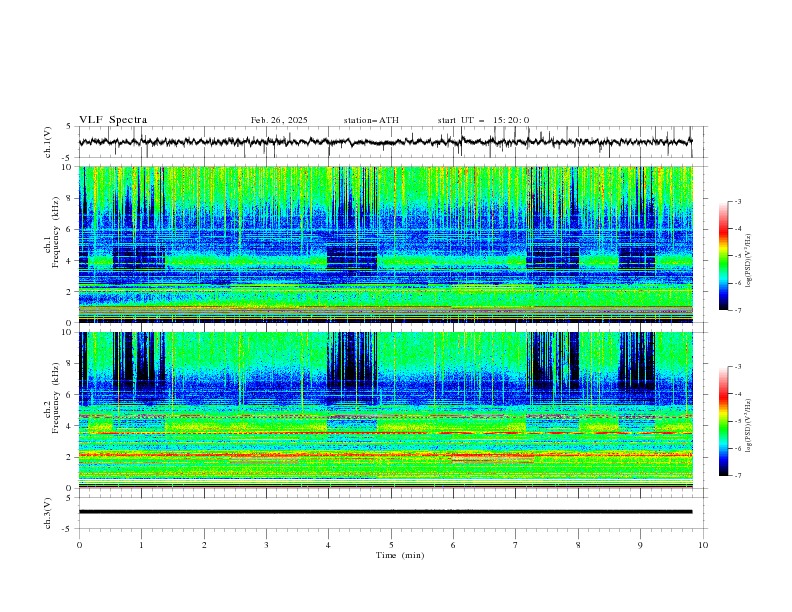792x612 pixels.
Task: Click the time axis tick label "2"
Action: 204,545
